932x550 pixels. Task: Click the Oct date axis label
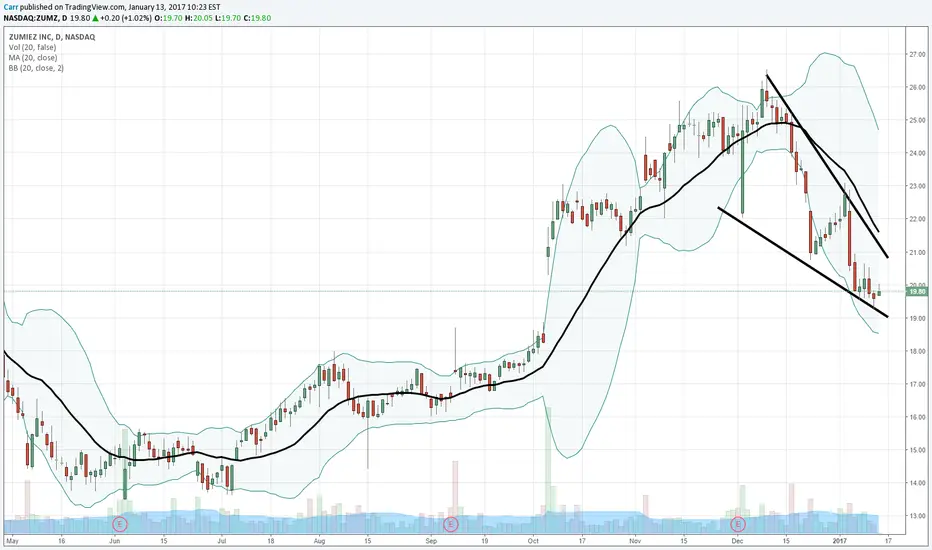(533, 541)
